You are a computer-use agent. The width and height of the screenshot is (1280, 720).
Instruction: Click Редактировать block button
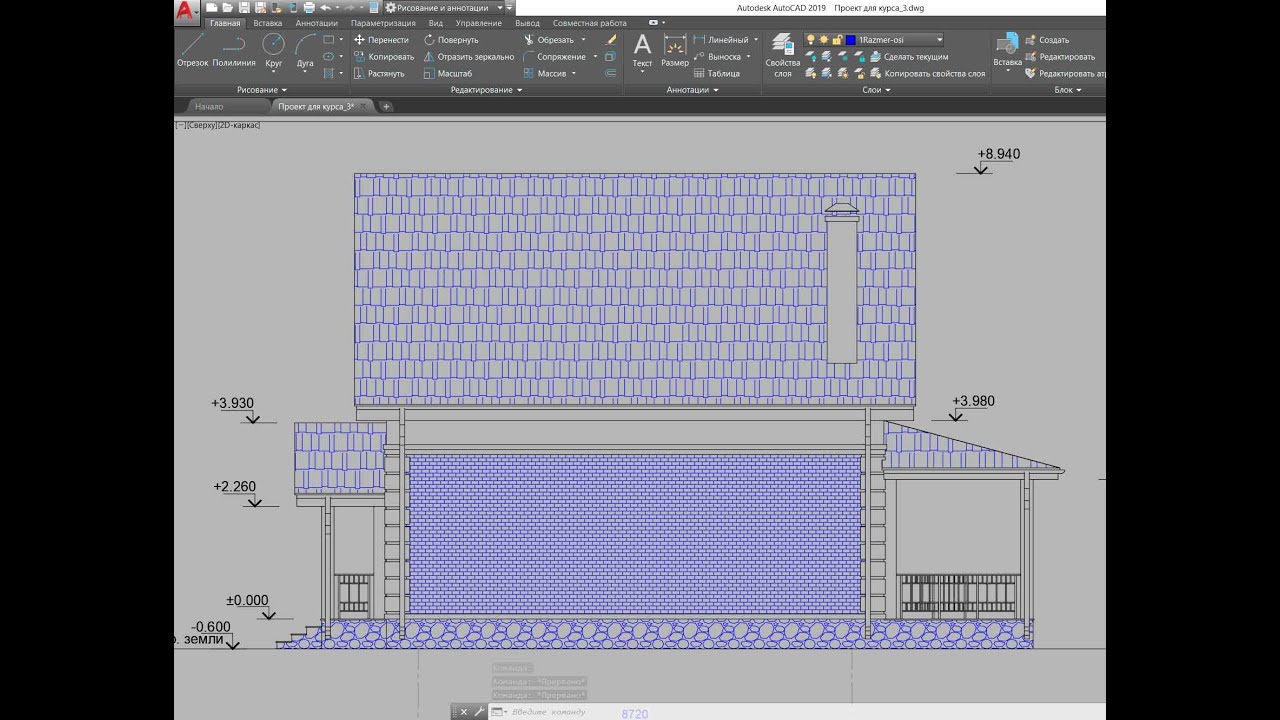[1059, 57]
